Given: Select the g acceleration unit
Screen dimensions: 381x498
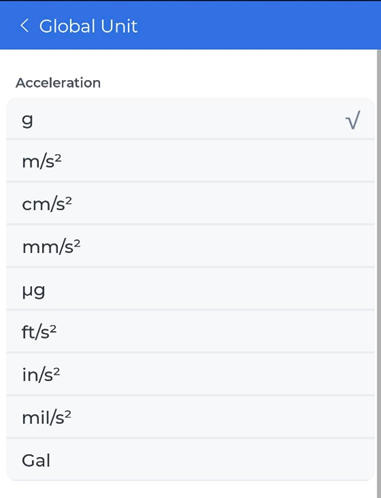Looking at the screenshot, I should [x=190, y=119].
